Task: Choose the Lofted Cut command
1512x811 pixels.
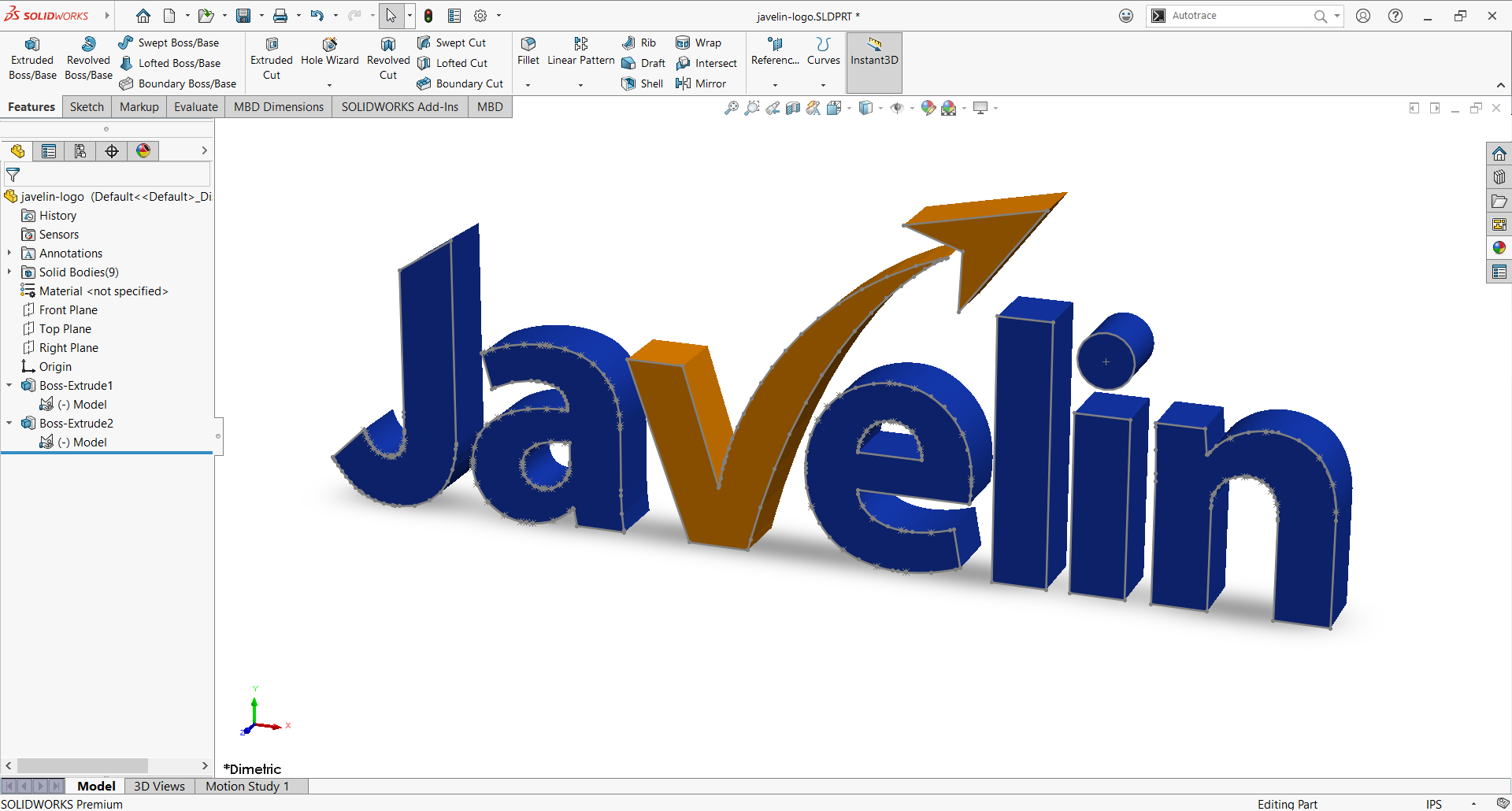Action: [x=452, y=63]
